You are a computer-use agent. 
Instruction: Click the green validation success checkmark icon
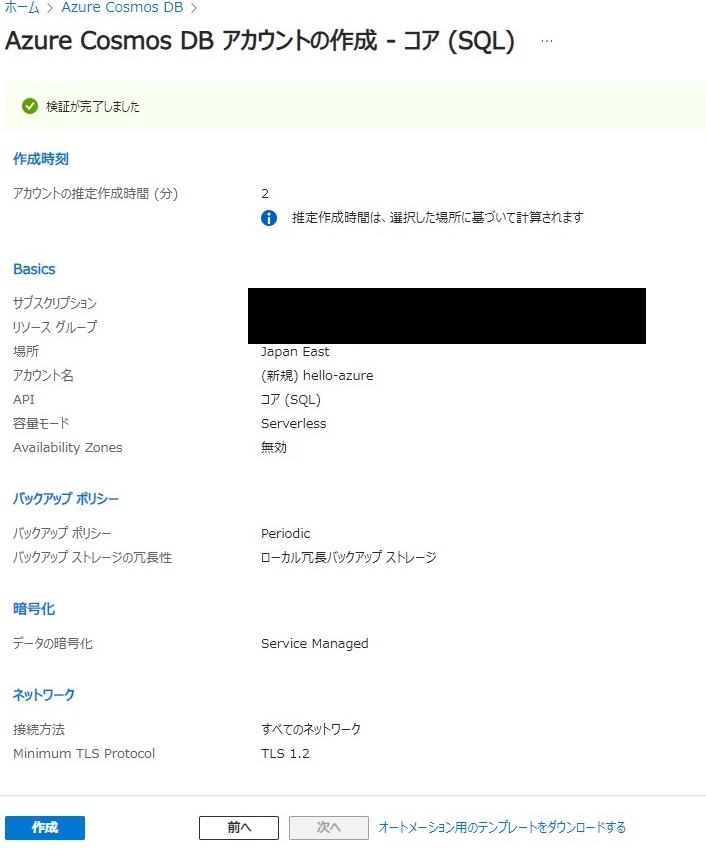pyautogui.click(x=30, y=106)
